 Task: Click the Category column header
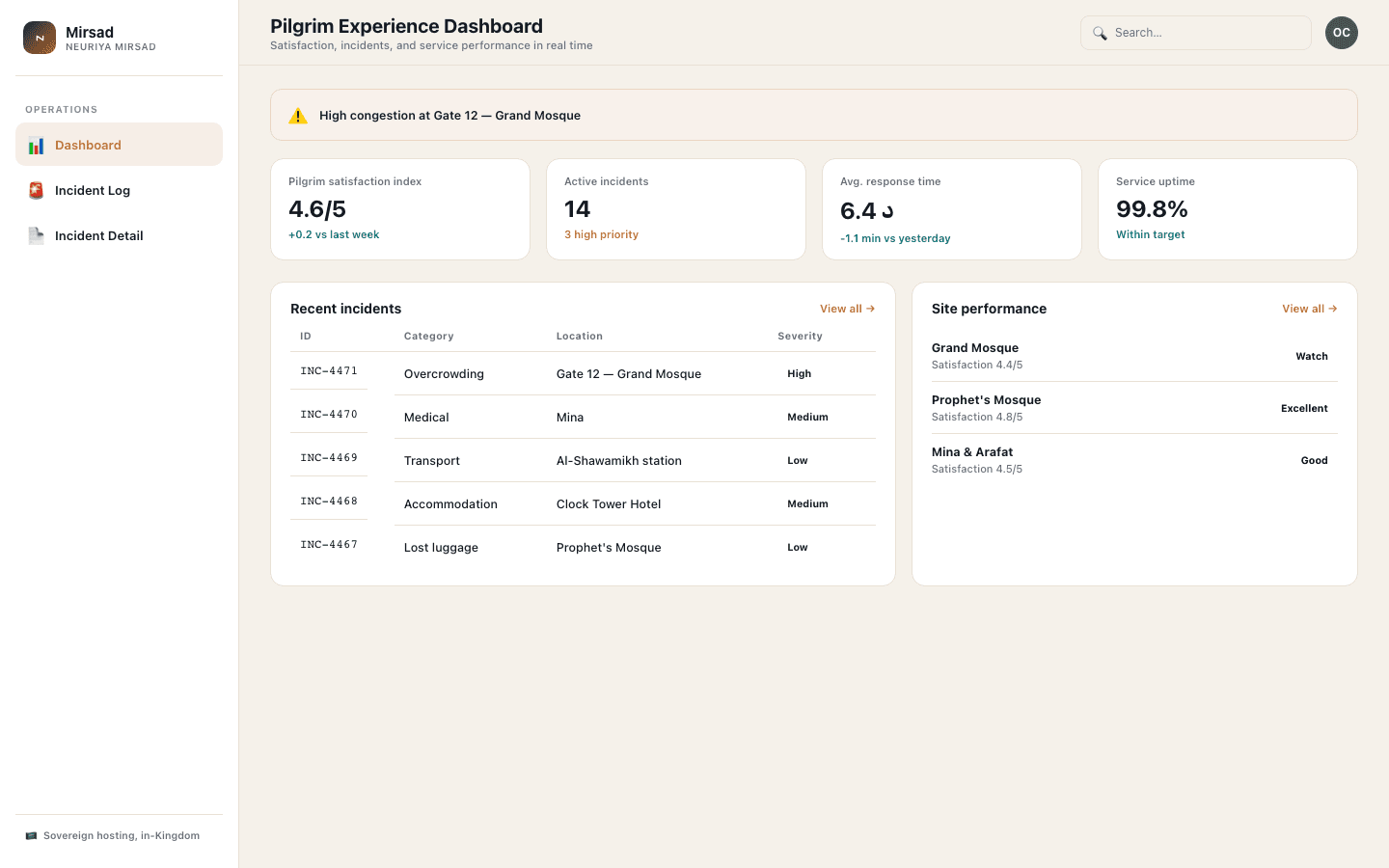(429, 337)
